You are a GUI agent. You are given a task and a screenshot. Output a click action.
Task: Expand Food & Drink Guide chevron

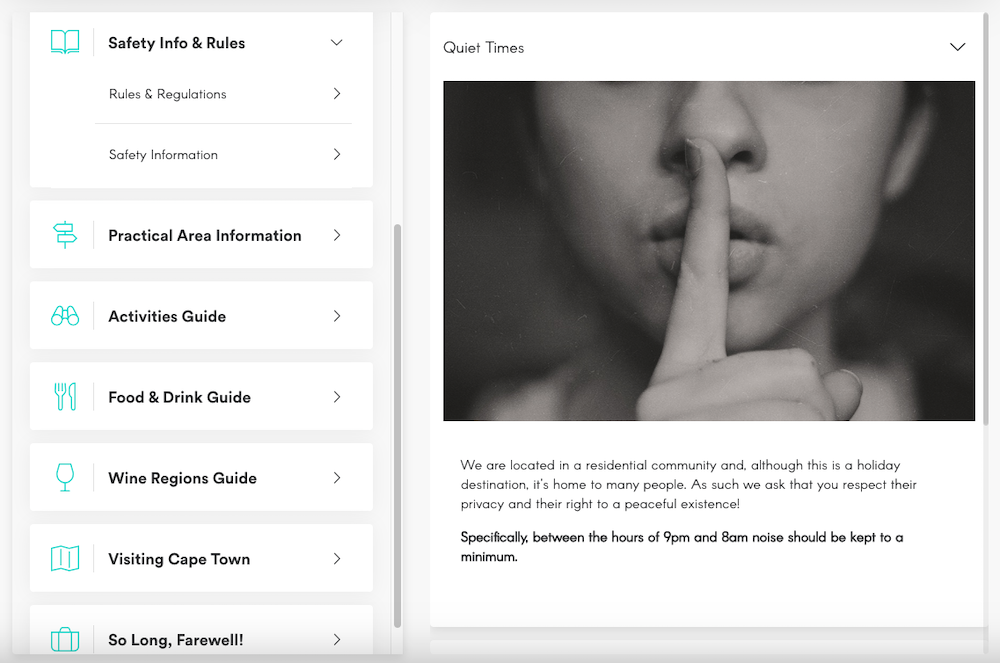pos(337,397)
